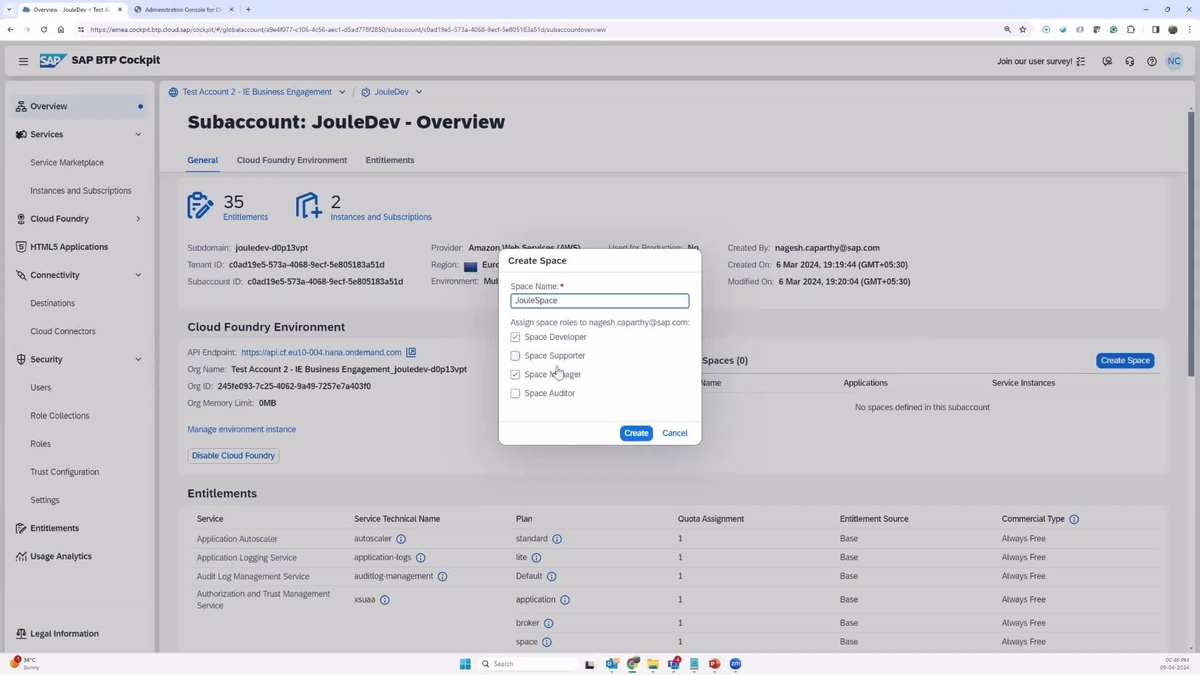The width and height of the screenshot is (1200, 675).
Task: Enable the Space Supporter checkbox
Action: coord(515,356)
